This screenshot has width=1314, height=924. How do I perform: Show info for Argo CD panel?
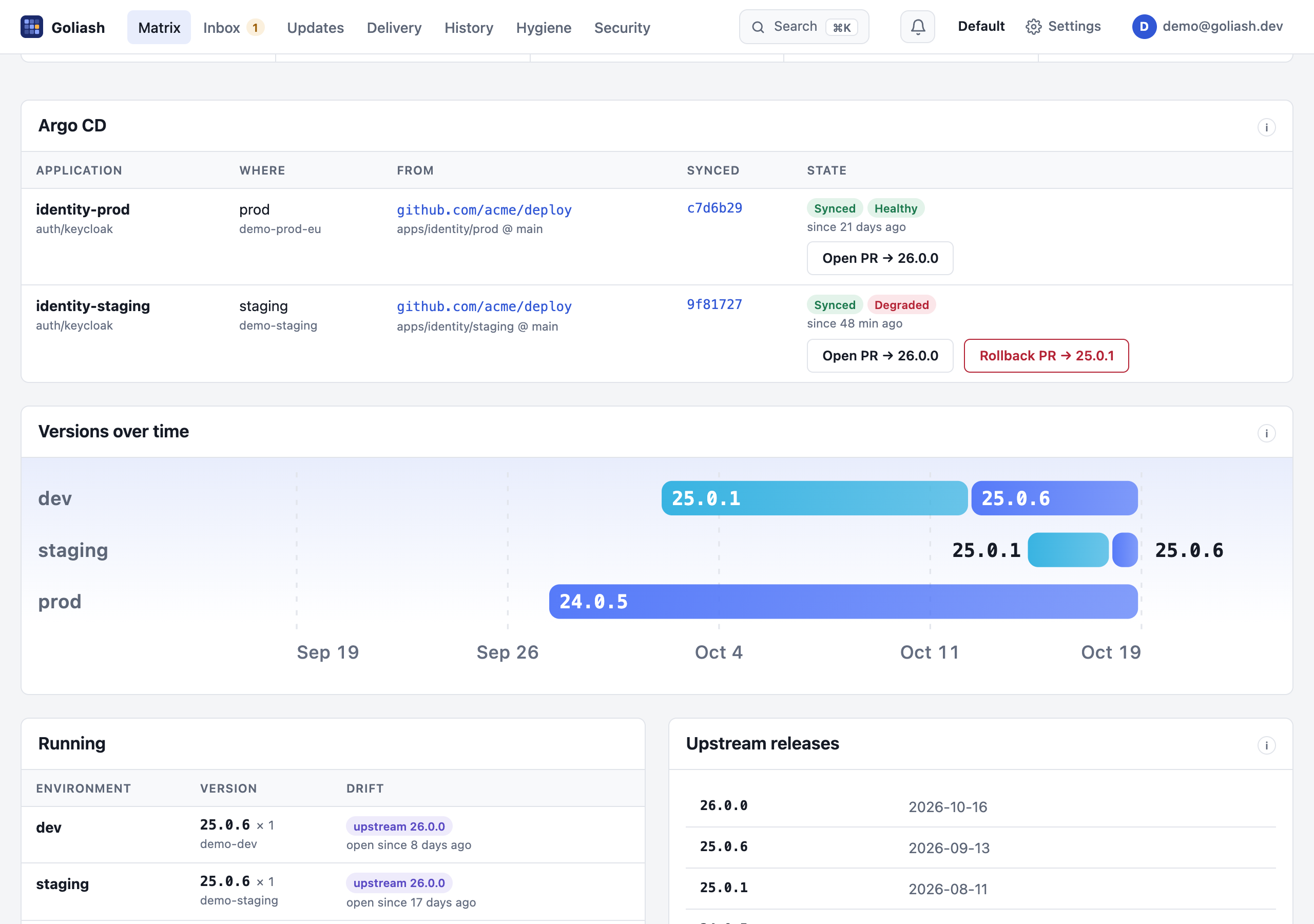click(x=1266, y=127)
